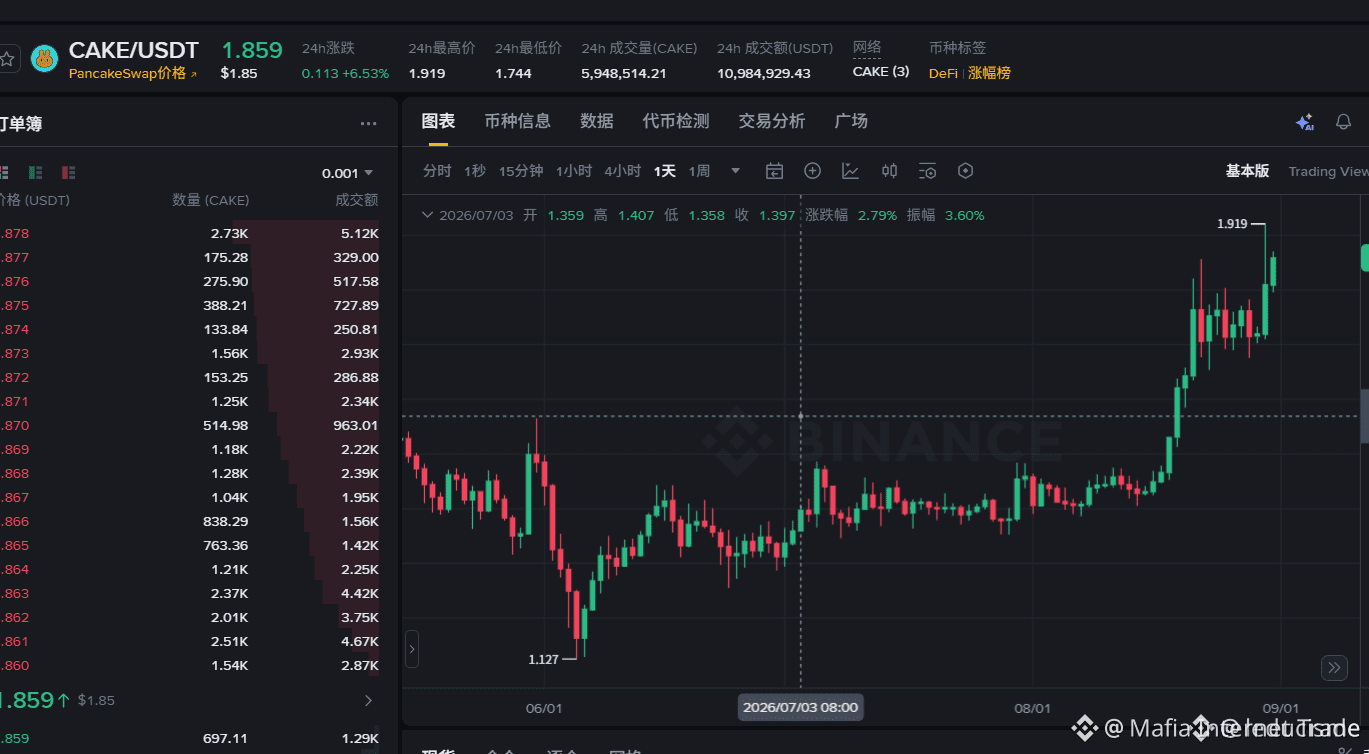Select the 15分钟 chart interval
Viewport: 1369px width, 754px height.
pyautogui.click(x=521, y=171)
